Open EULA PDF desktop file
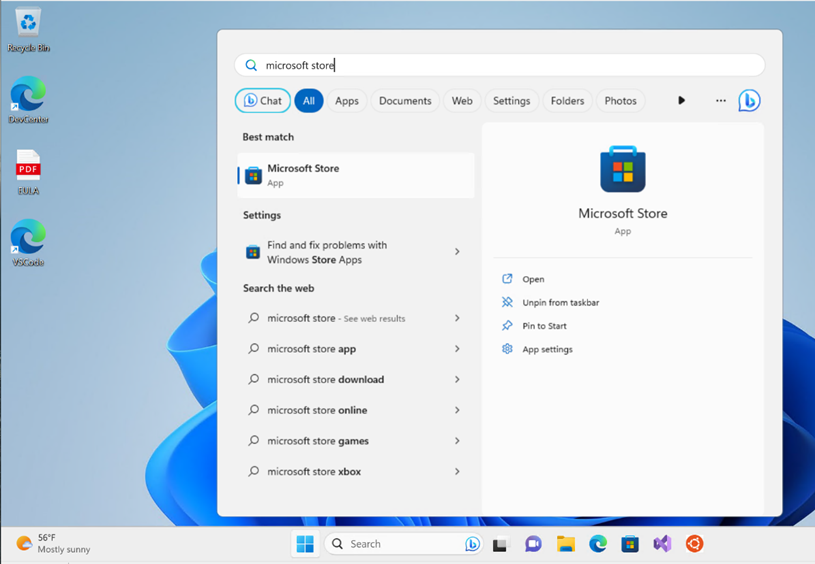Viewport: 815px width, 564px height. coord(28,172)
